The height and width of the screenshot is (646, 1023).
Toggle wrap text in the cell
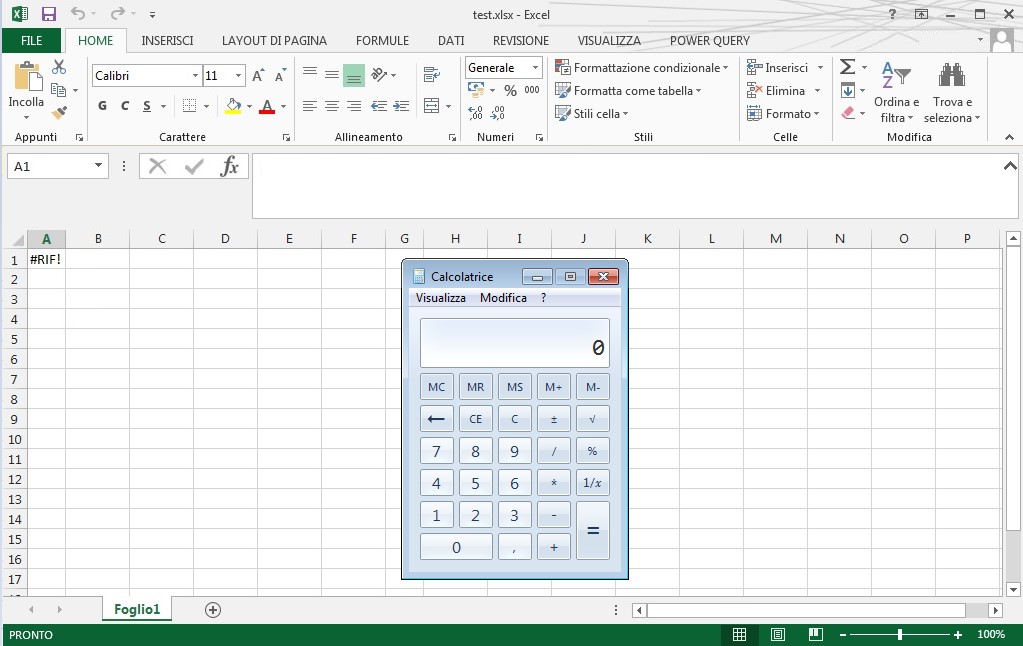431,74
